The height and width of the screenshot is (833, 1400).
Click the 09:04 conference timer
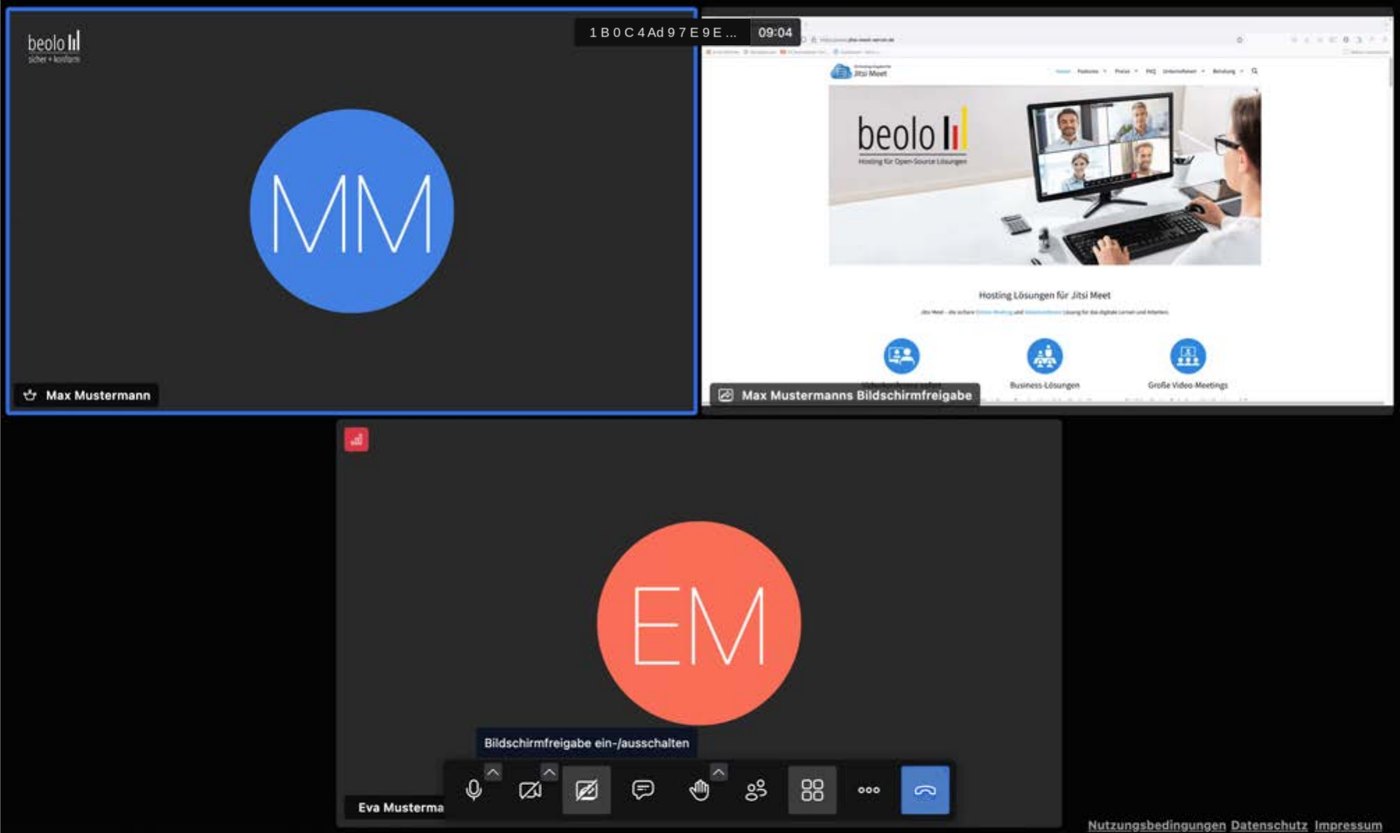(x=775, y=32)
